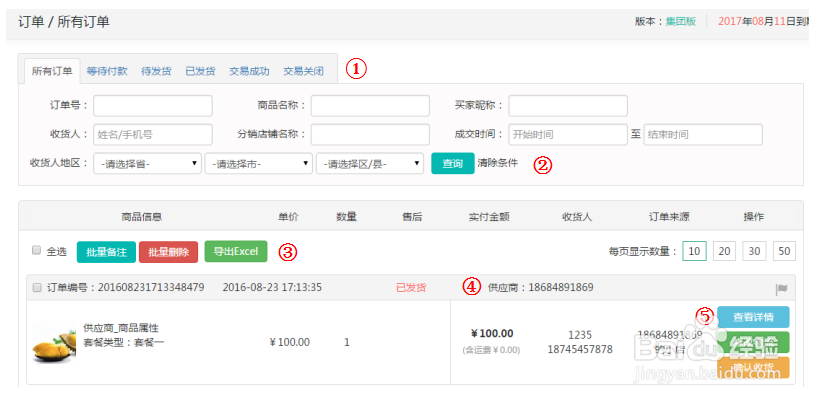Screen dimensions: 827x402
Task: Check the box beside 订单编号 201608231713348479
Action: click(x=37, y=288)
